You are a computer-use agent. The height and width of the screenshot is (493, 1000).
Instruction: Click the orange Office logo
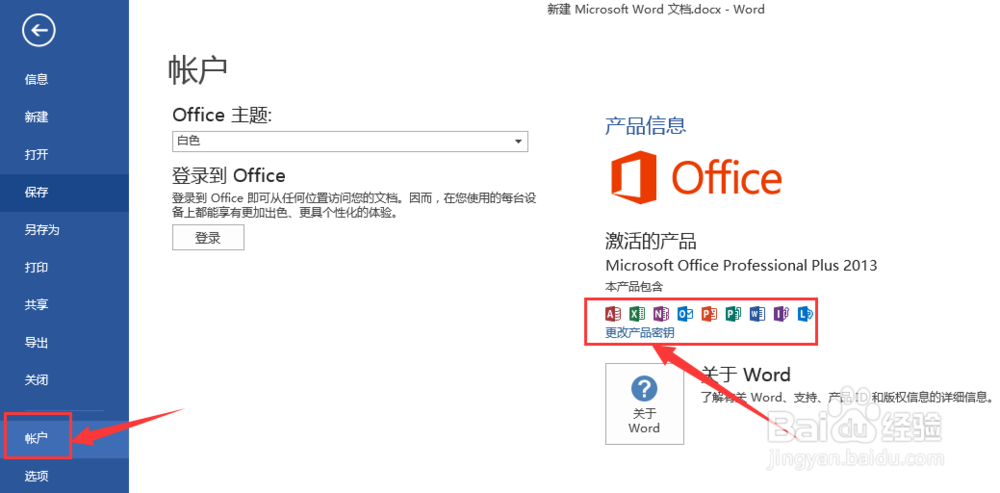click(x=695, y=175)
